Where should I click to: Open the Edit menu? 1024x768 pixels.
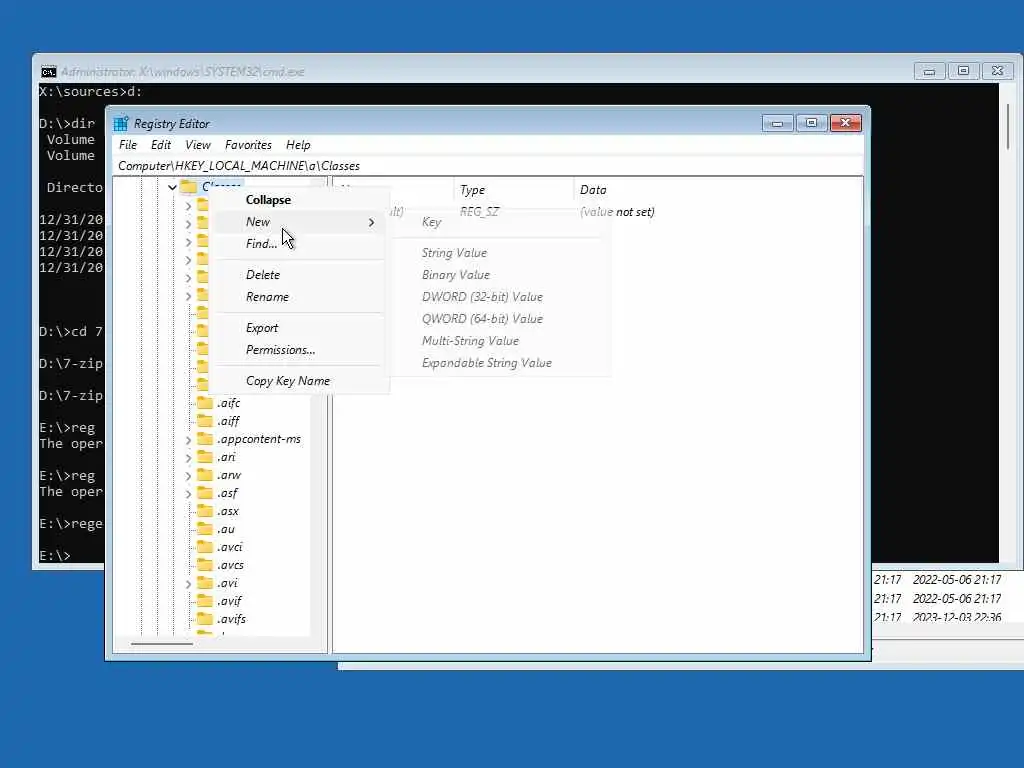161,145
